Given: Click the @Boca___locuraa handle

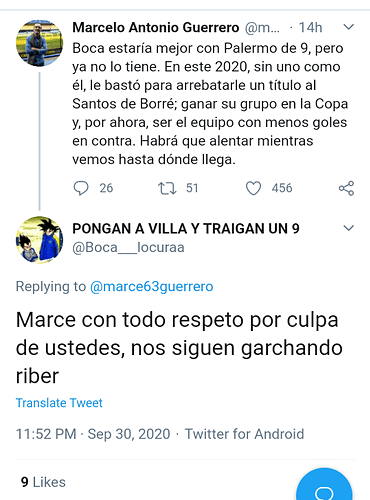Looking at the screenshot, I should tap(128, 247).
